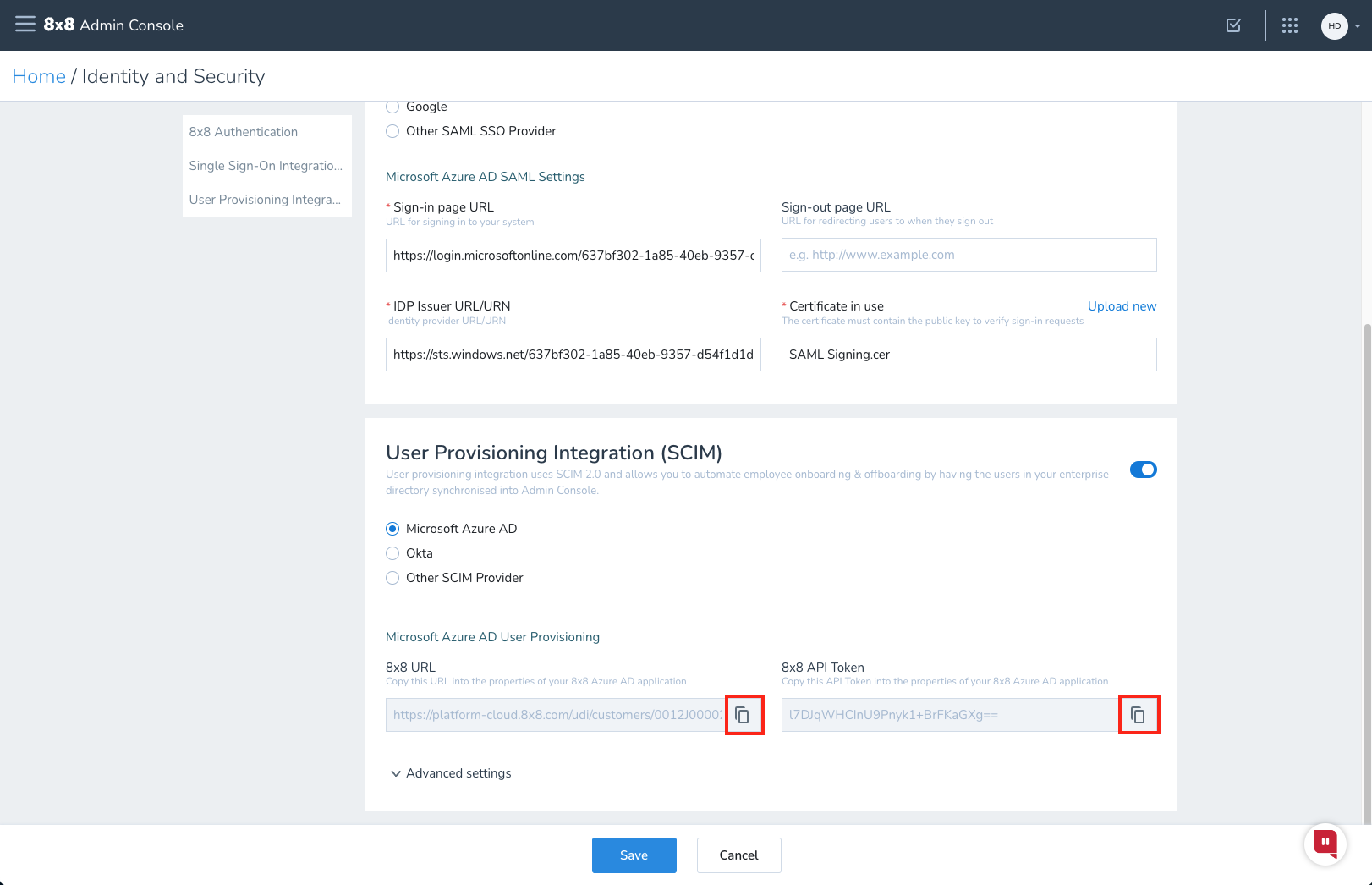Viewport: 1372px width, 885px height.
Task: Focus the Sign-out page URL field
Action: pos(969,255)
